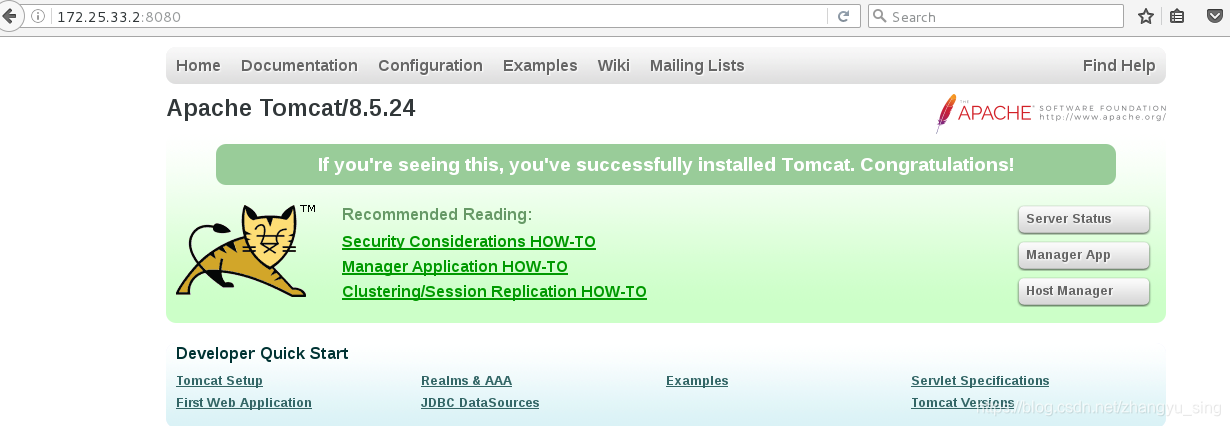The height and width of the screenshot is (426, 1230).
Task: Open the Examples nav item in top bar
Action: pyautogui.click(x=540, y=66)
